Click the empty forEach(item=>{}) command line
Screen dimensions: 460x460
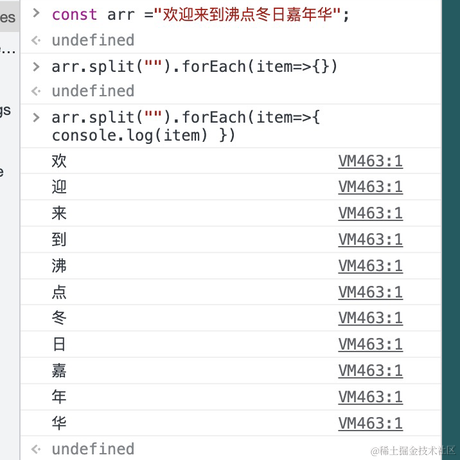point(195,66)
